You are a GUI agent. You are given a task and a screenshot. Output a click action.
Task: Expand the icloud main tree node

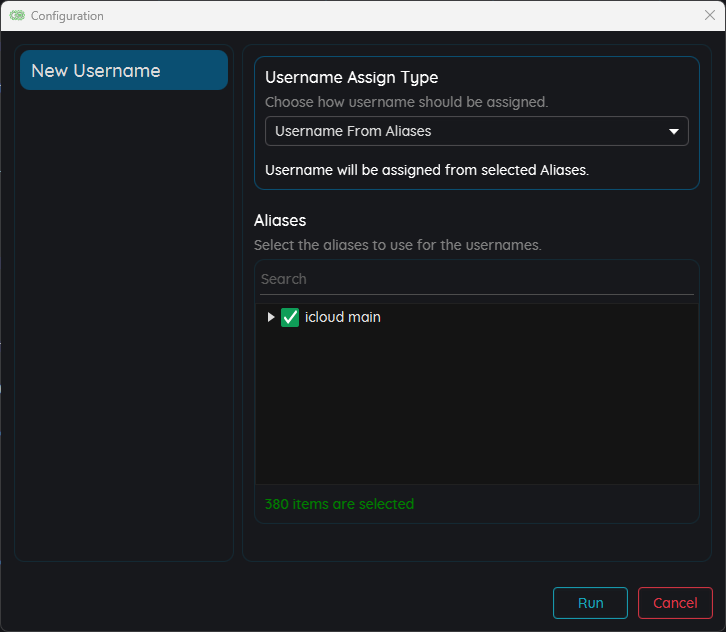(270, 317)
